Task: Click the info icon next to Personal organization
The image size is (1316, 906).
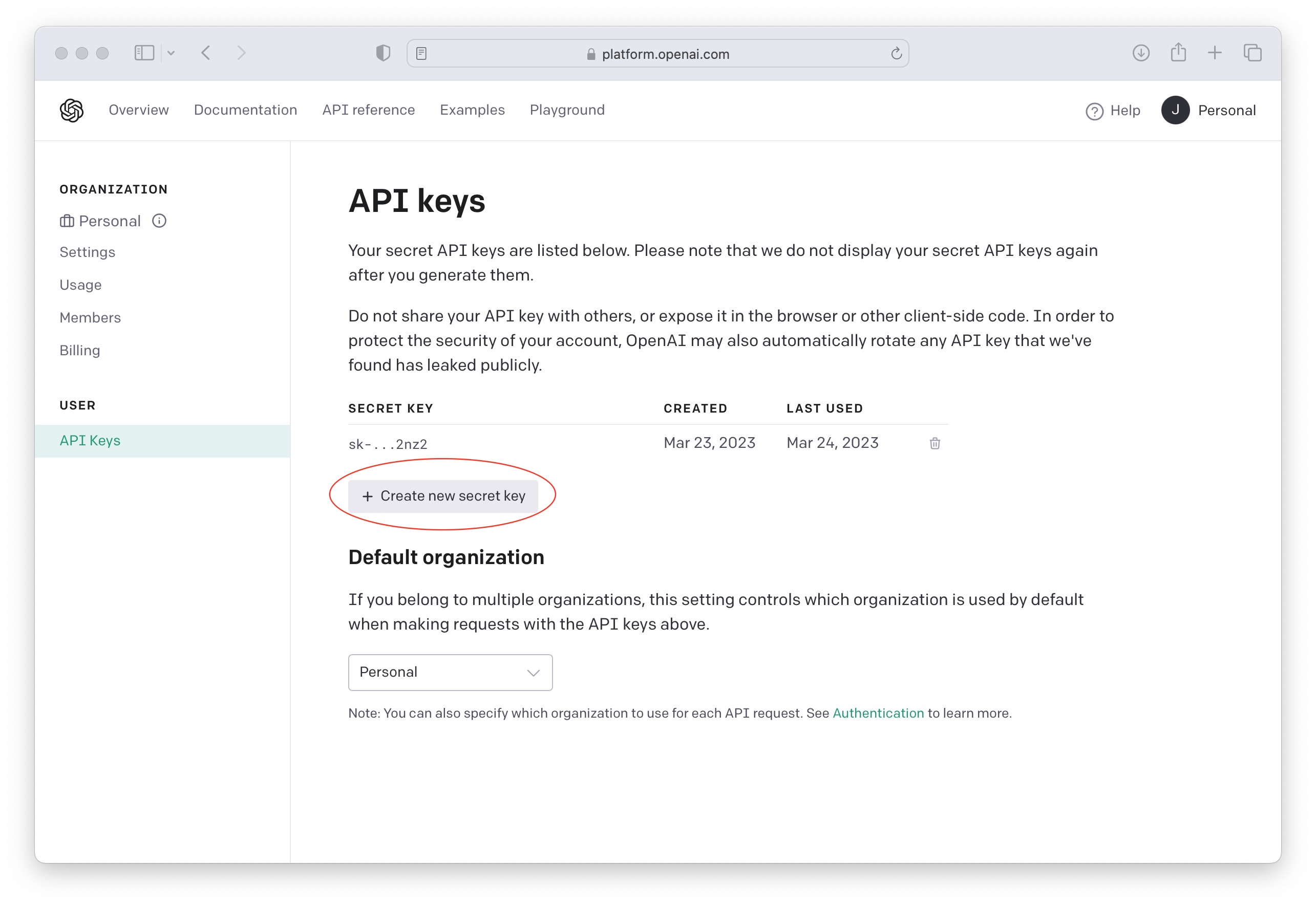Action: point(159,221)
